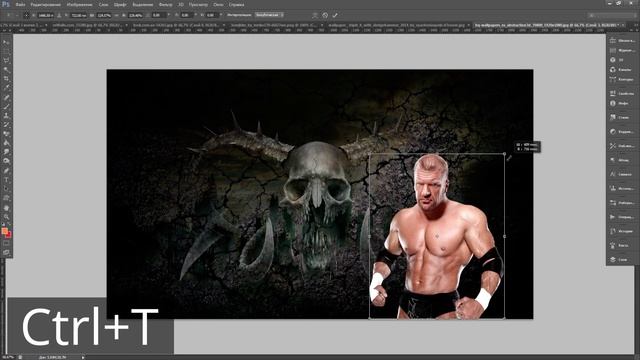The width and height of the screenshot is (640, 360).
Task: Open the Символ character panel
Action: [621, 174]
